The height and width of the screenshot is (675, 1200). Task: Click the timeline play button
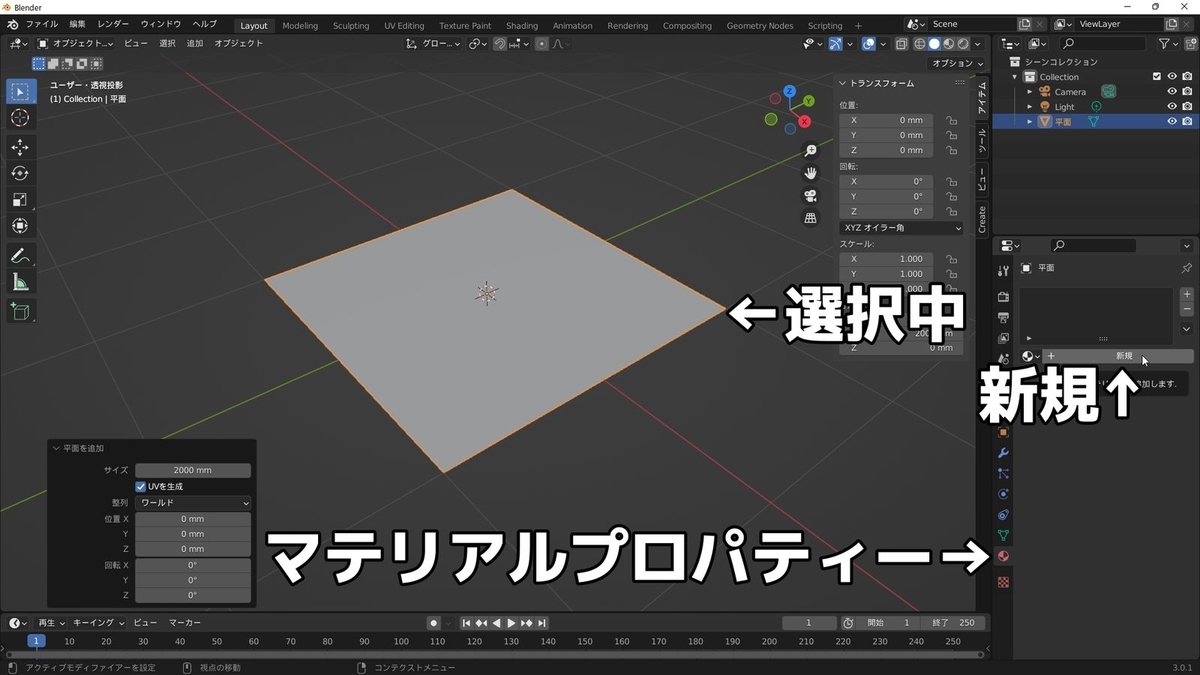tap(511, 623)
